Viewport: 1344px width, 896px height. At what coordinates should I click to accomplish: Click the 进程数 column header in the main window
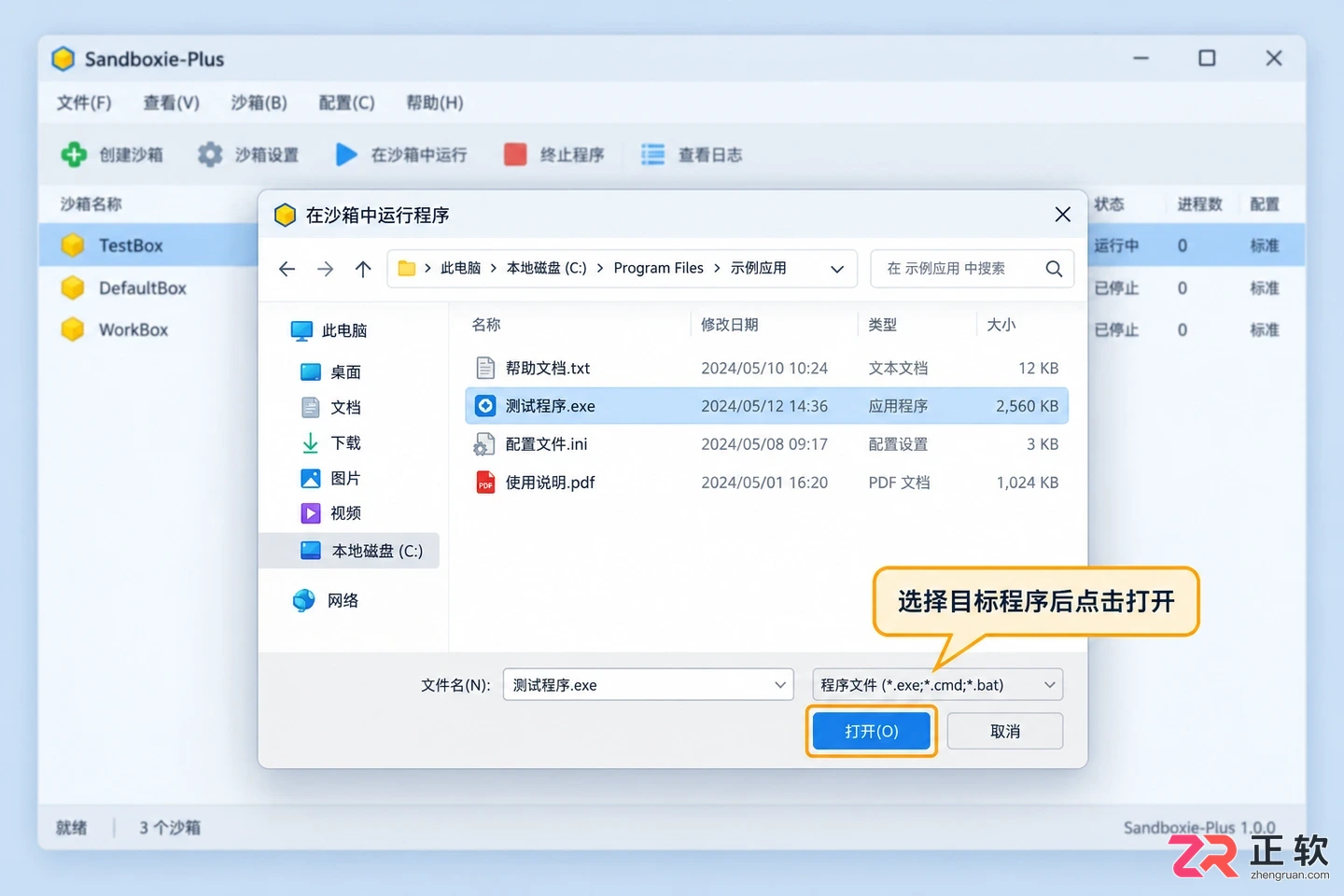(x=1199, y=203)
